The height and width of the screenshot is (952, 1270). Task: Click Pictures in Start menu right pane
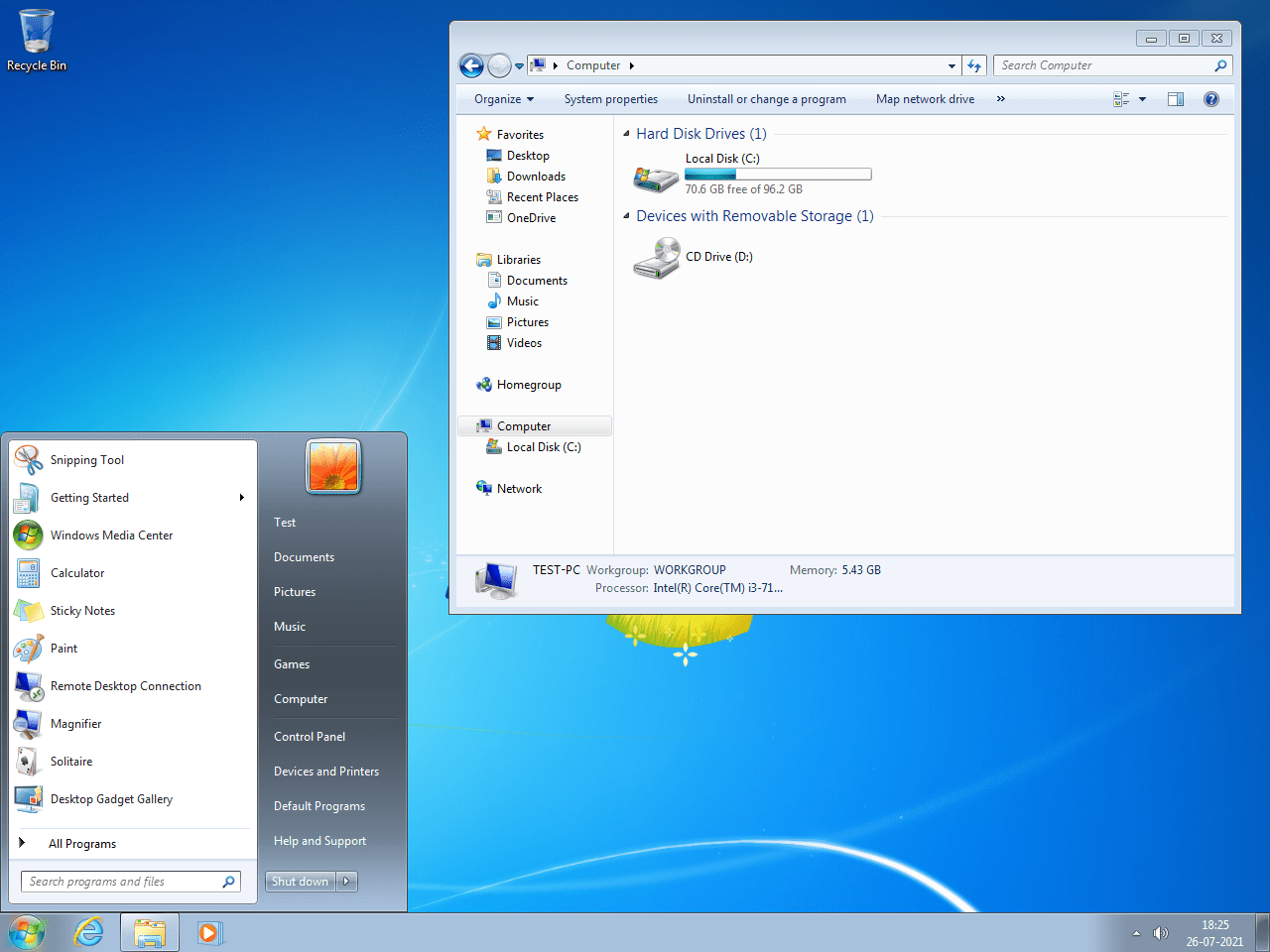[295, 592]
